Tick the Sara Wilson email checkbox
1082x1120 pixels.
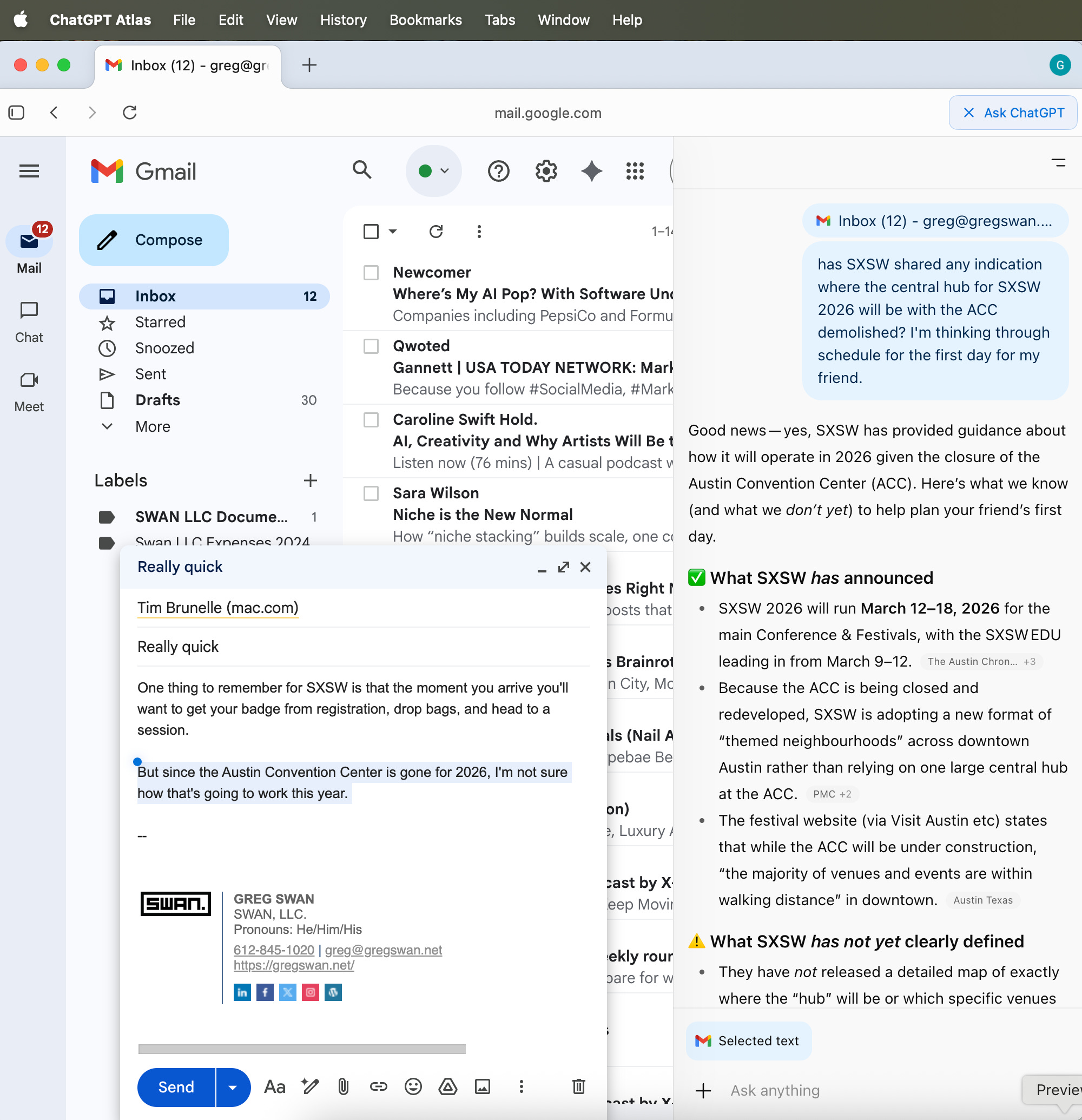(371, 493)
